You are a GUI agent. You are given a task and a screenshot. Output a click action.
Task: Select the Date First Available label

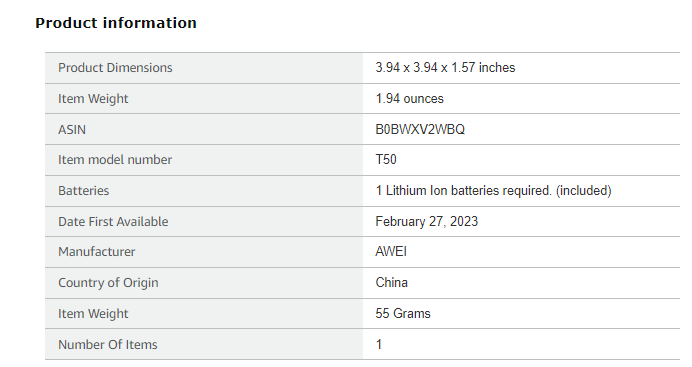pos(113,221)
